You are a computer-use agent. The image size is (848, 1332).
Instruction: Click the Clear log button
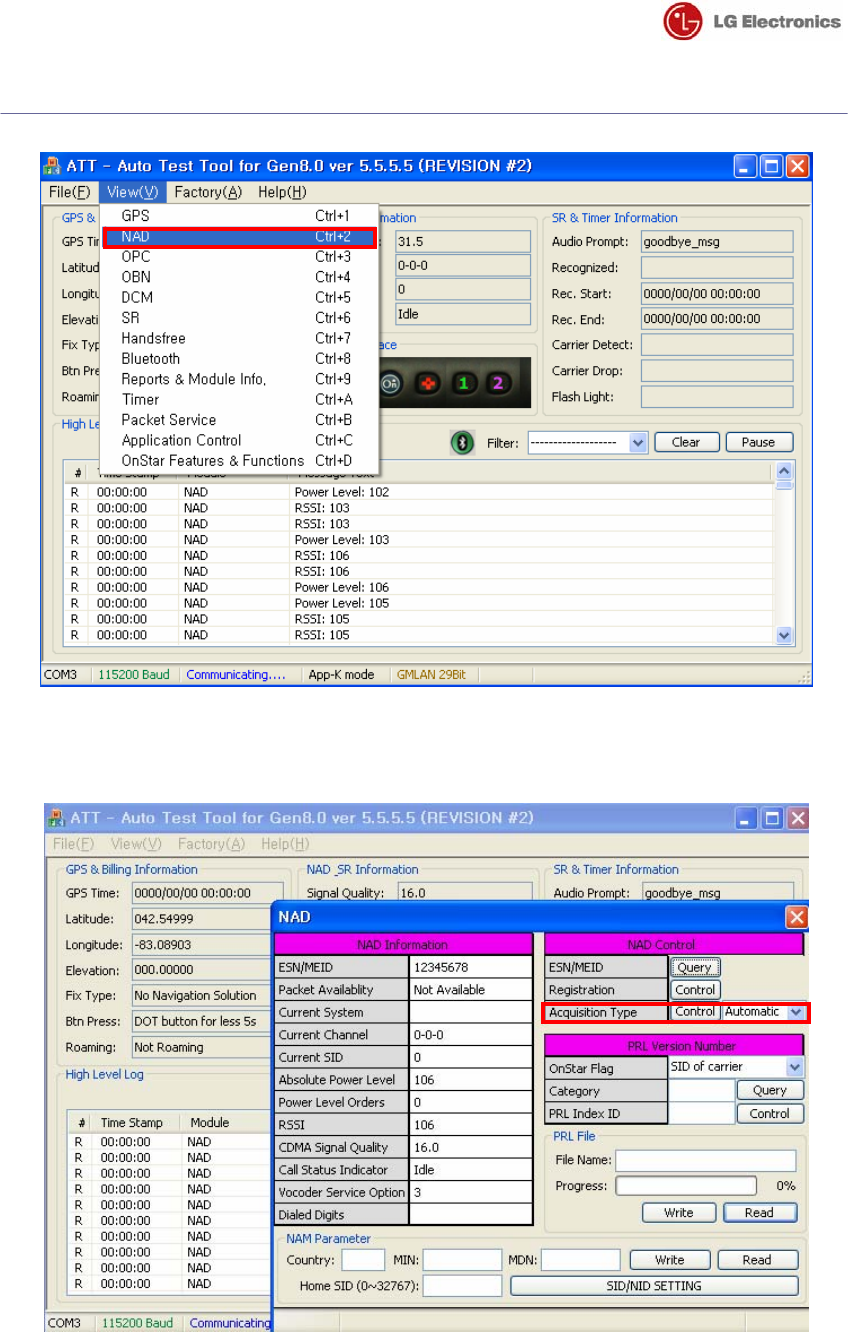(686, 442)
